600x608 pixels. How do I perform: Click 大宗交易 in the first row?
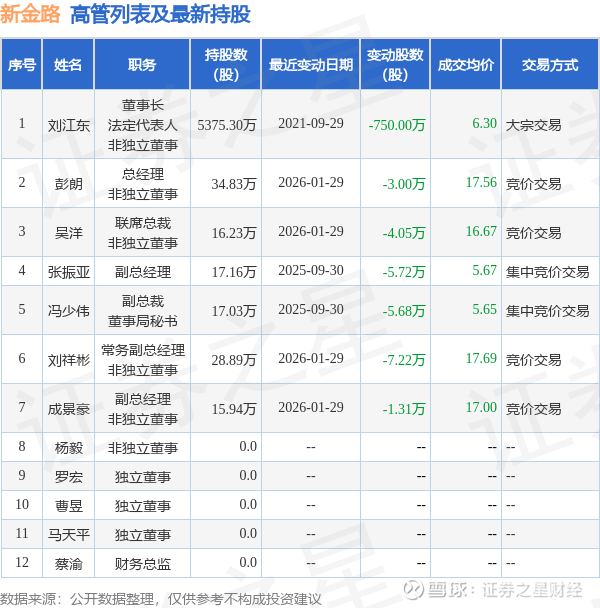(x=533, y=125)
